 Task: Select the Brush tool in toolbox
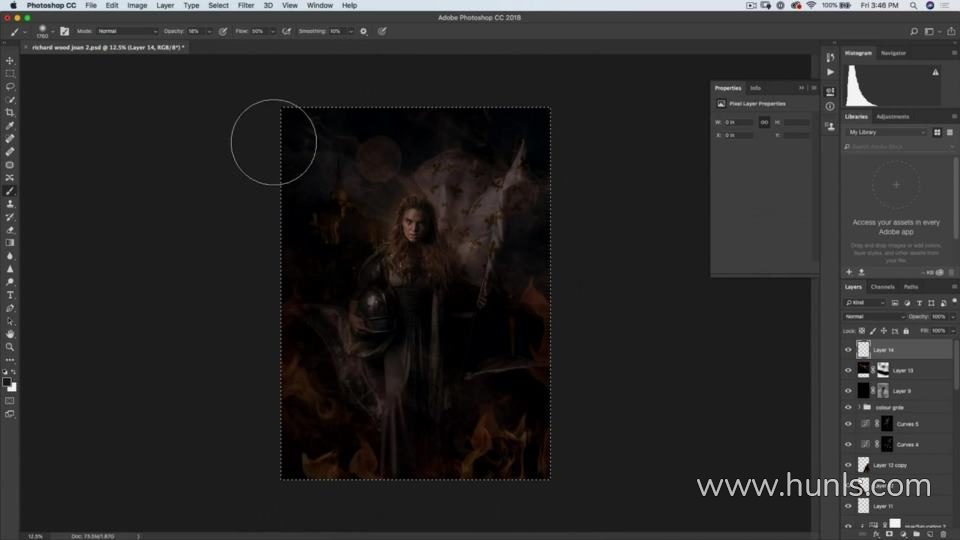click(10, 191)
